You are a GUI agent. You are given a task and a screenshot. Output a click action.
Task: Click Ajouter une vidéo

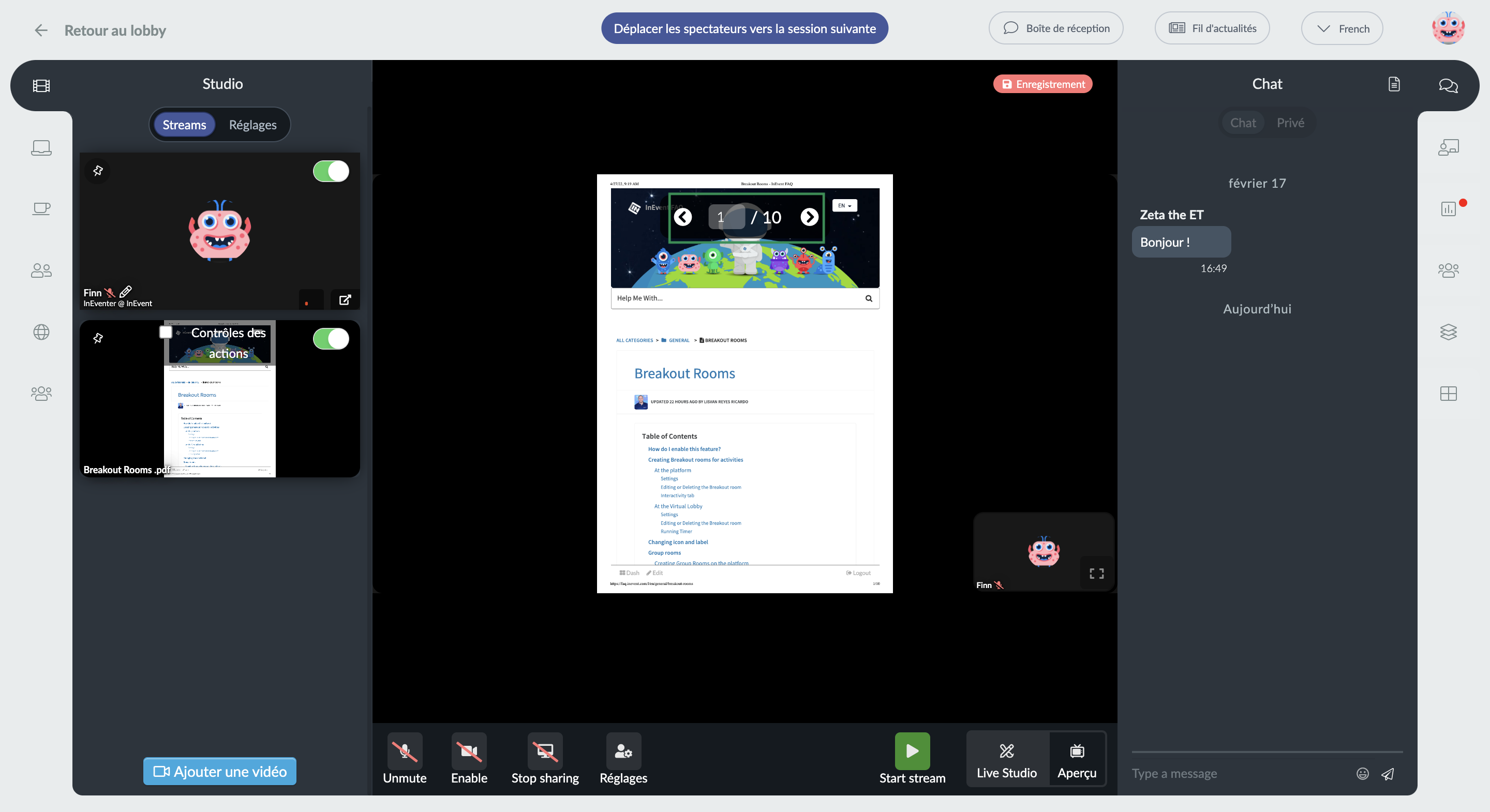pos(220,772)
